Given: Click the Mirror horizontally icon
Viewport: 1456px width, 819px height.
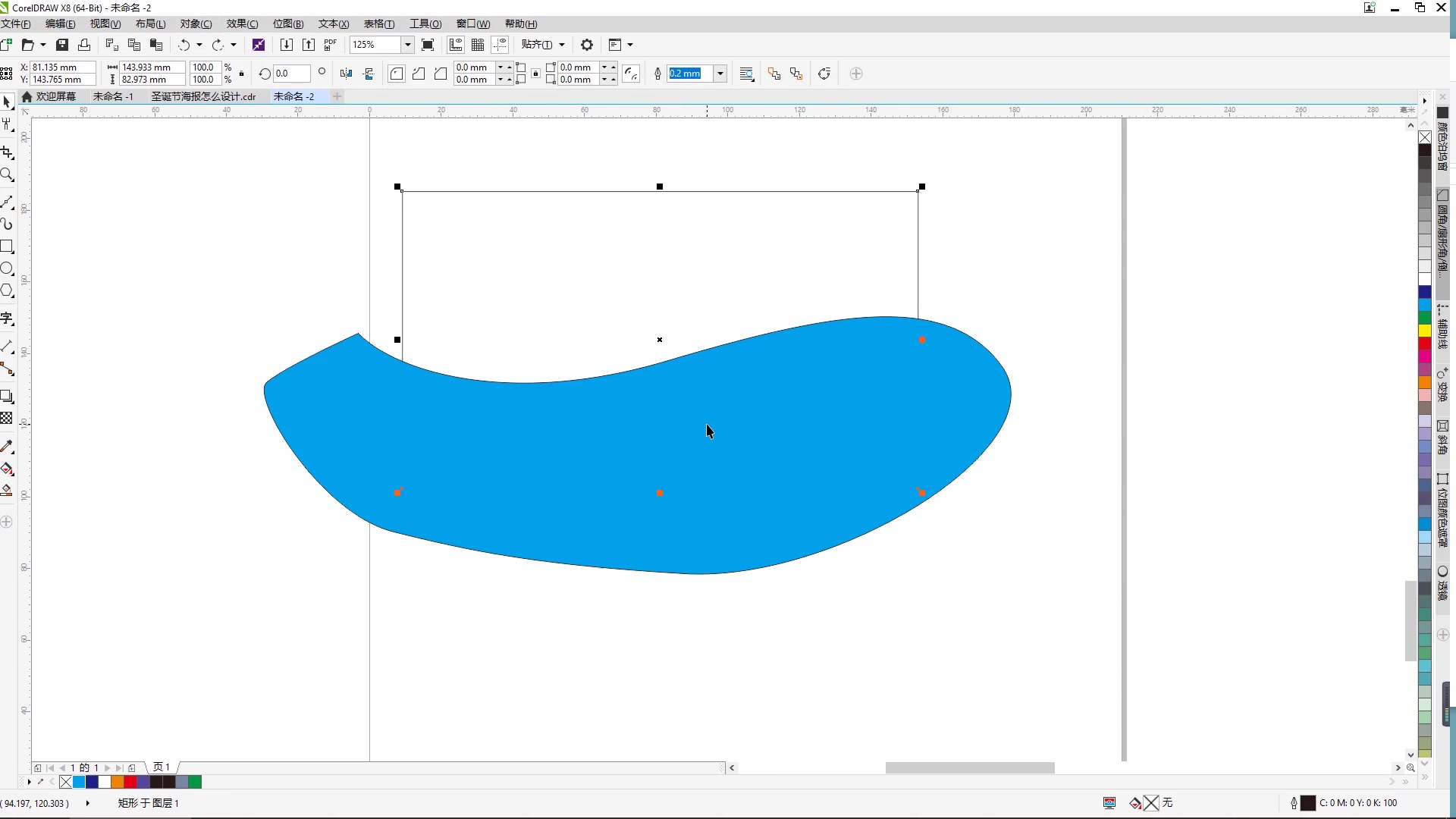Looking at the screenshot, I should coord(346,74).
